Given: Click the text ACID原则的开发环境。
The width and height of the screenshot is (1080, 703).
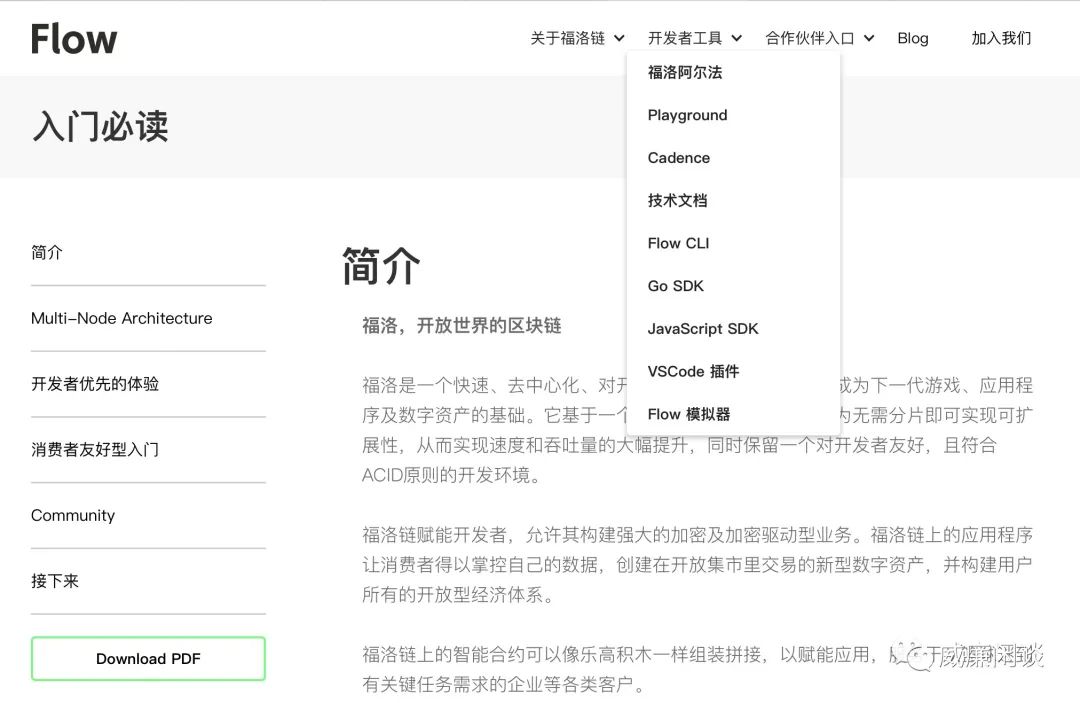Looking at the screenshot, I should (451, 475).
